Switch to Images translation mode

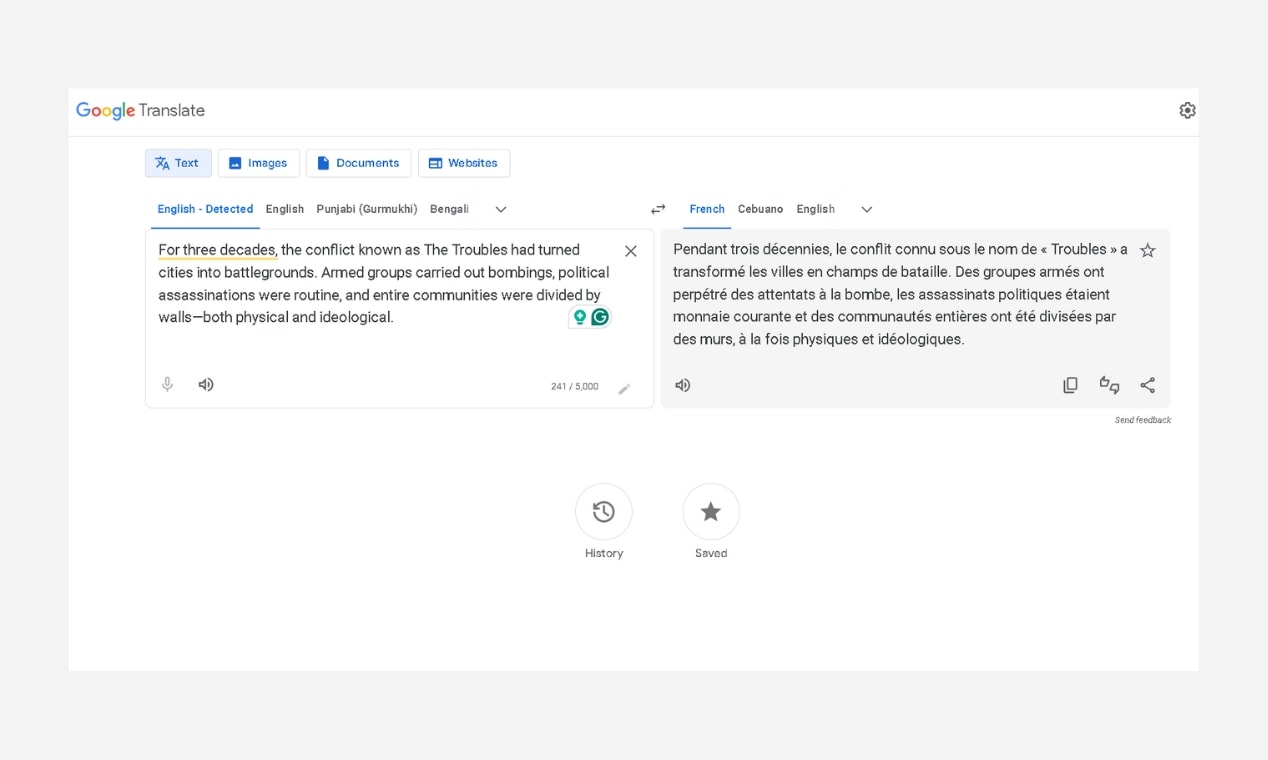click(x=259, y=163)
